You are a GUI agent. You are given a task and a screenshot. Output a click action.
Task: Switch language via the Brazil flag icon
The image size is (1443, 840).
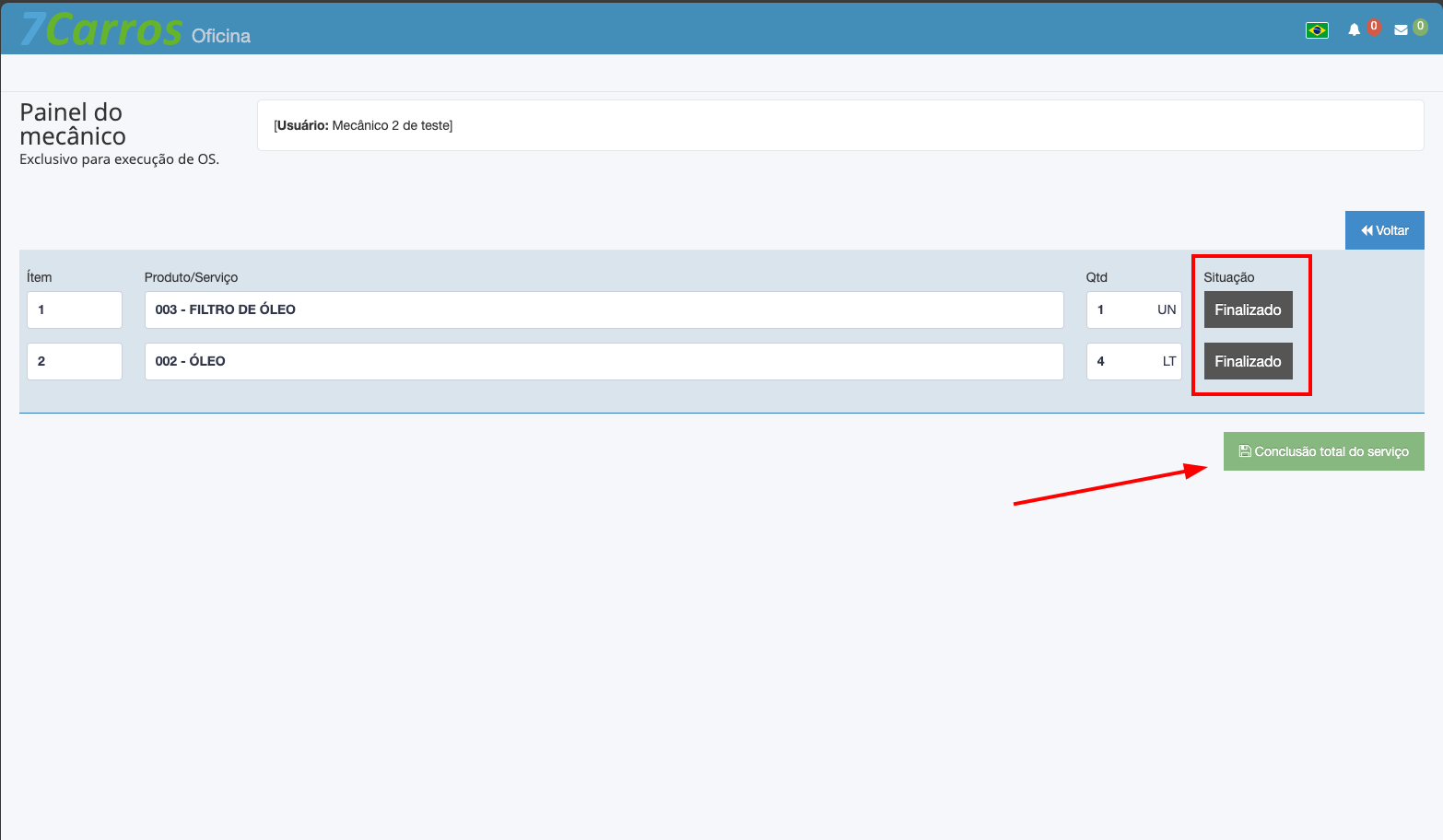(x=1317, y=30)
